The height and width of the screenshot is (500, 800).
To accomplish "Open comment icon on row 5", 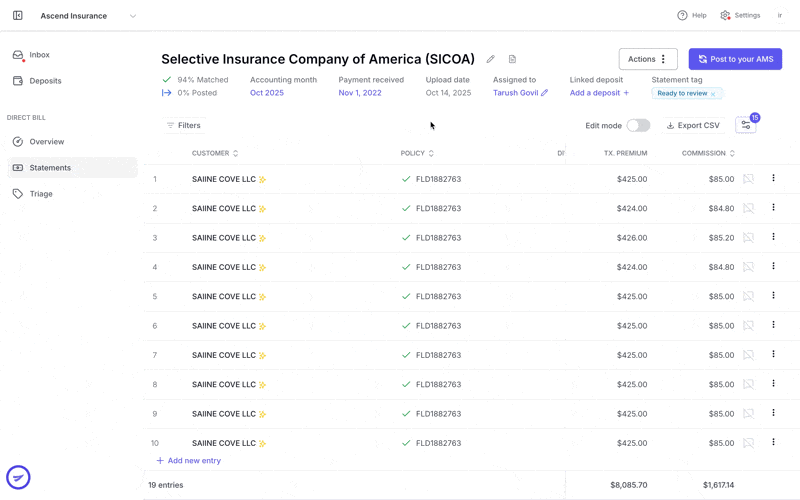I will (x=748, y=296).
